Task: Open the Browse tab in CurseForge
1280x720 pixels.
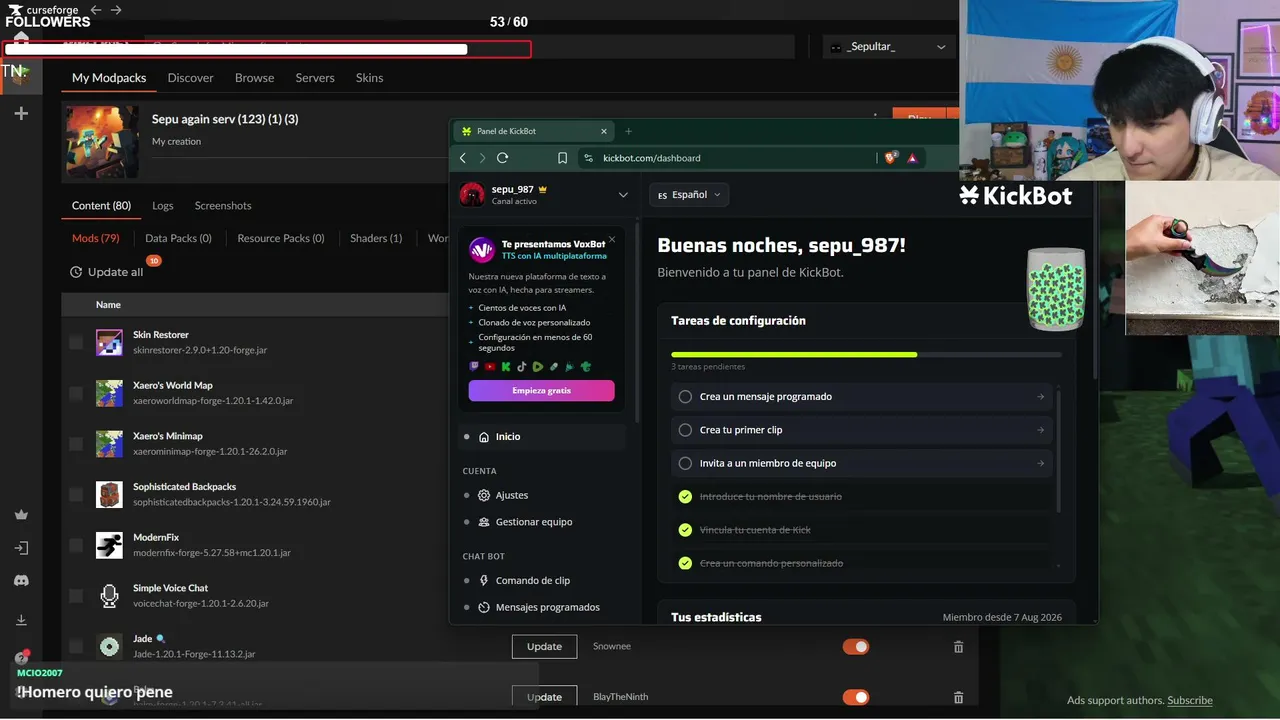Action: [255, 78]
